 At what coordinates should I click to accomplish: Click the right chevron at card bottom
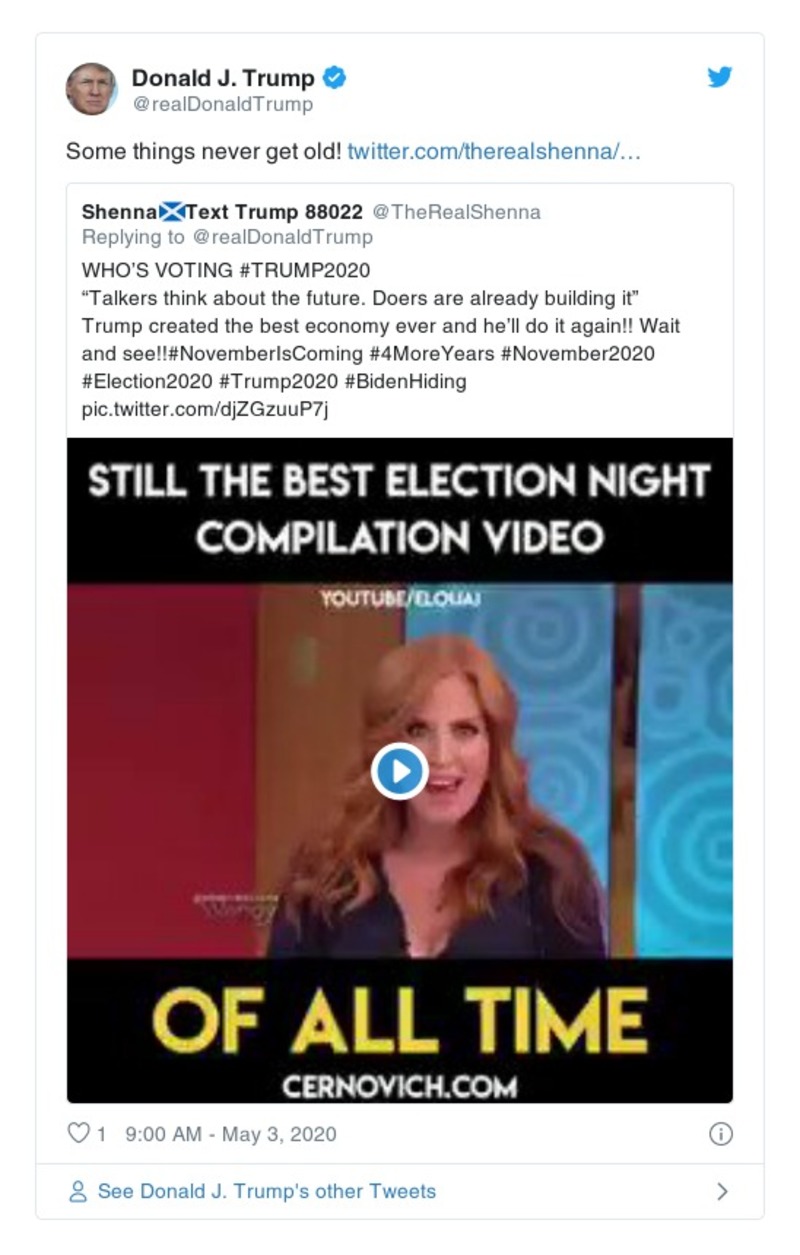pyautogui.click(x=722, y=1191)
